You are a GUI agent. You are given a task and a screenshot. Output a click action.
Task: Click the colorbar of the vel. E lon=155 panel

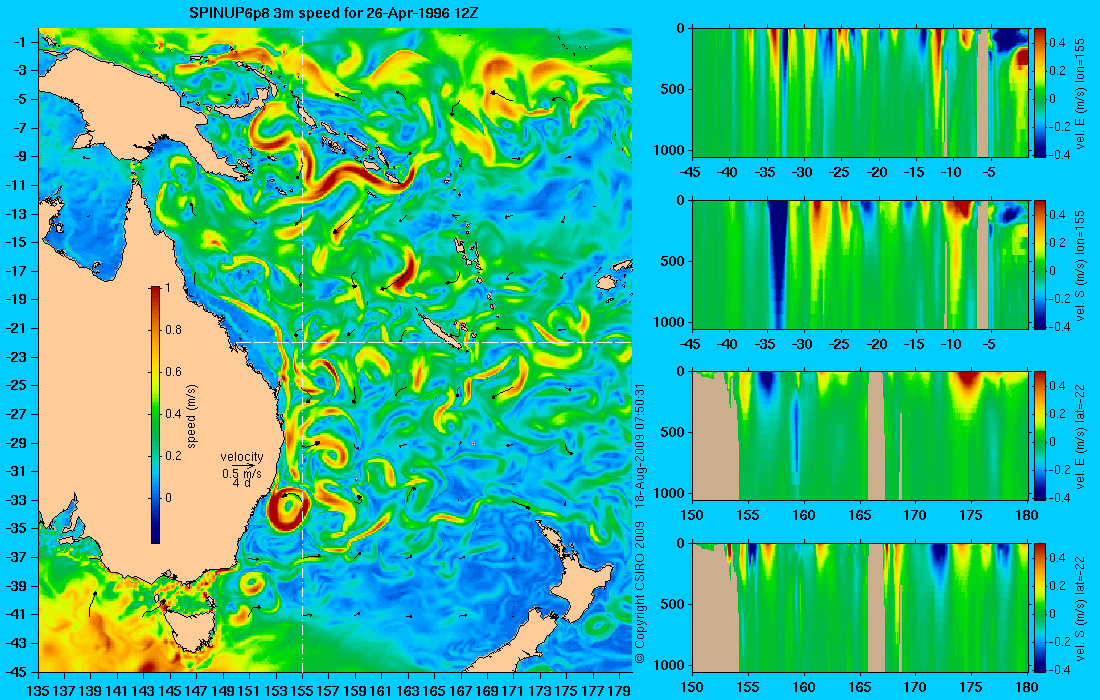coord(1040,93)
